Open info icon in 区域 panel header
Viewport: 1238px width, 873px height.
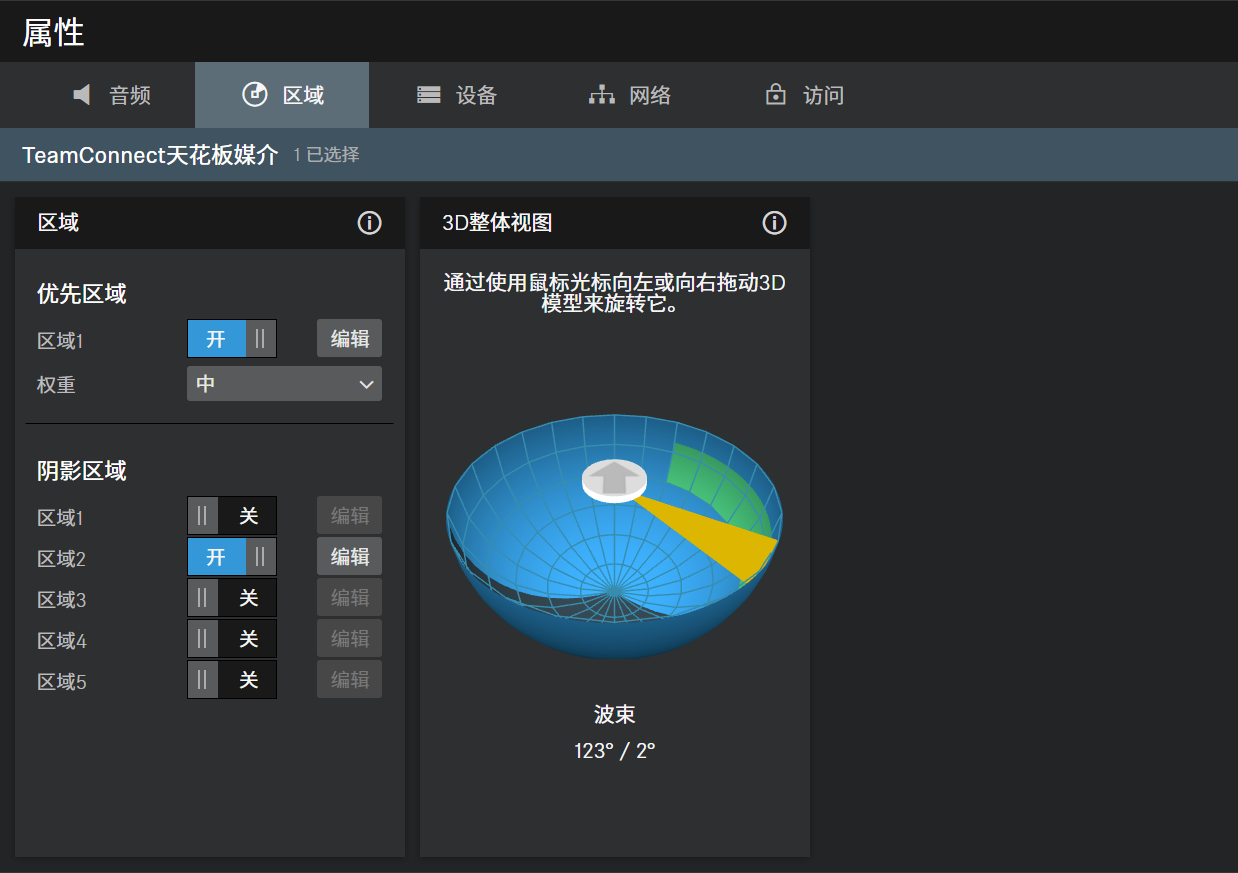tap(369, 223)
